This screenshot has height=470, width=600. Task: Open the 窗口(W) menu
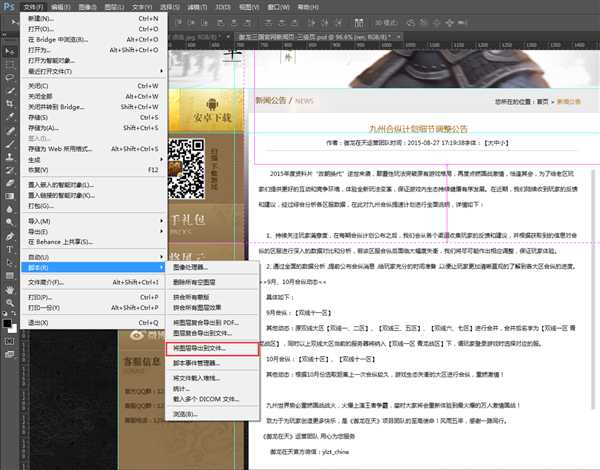pos(278,7)
